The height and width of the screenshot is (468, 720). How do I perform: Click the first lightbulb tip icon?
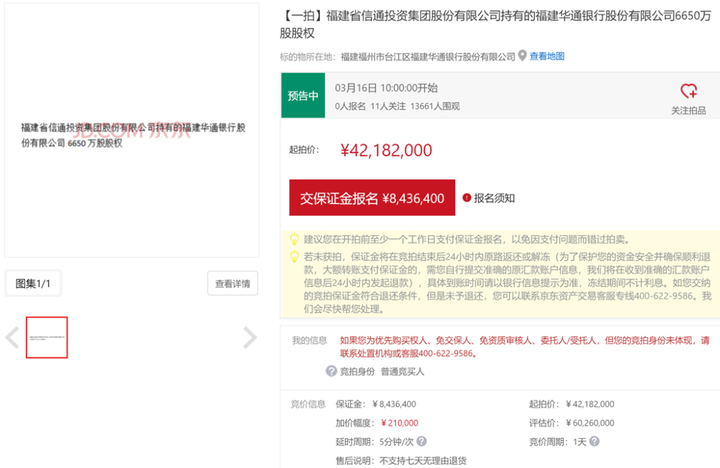[294, 239]
